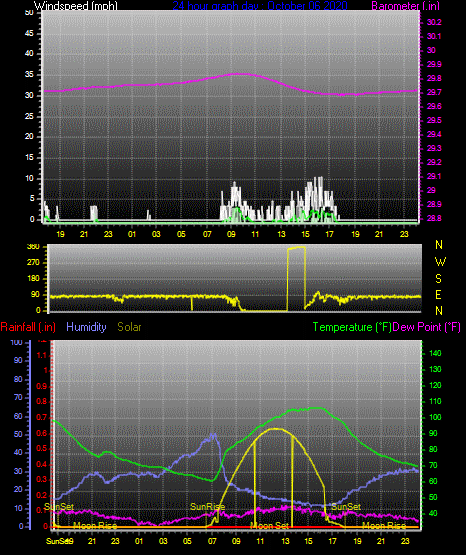Click the 30.2 barometer scale value
Image resolution: width=466 pixels, height=555 pixels.
(434, 22)
